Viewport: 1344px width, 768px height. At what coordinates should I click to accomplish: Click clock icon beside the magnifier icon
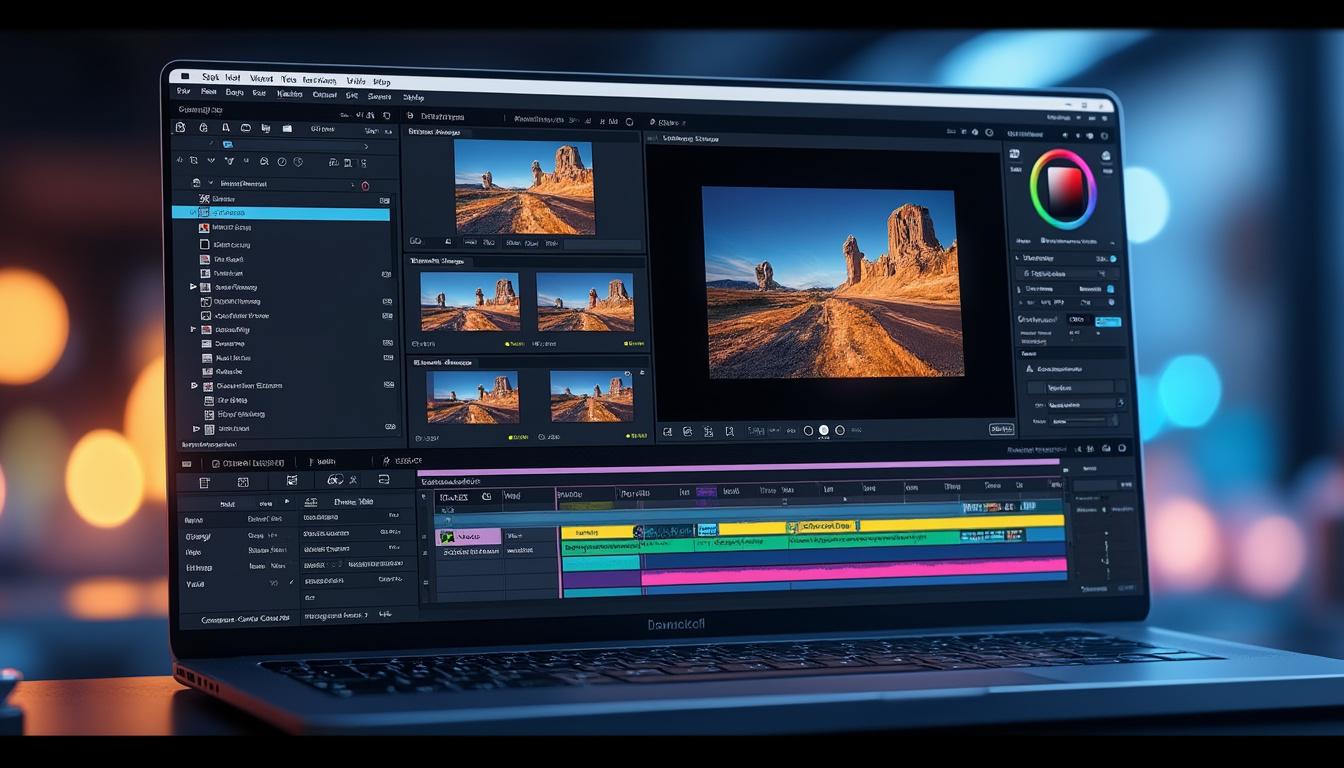[282, 162]
